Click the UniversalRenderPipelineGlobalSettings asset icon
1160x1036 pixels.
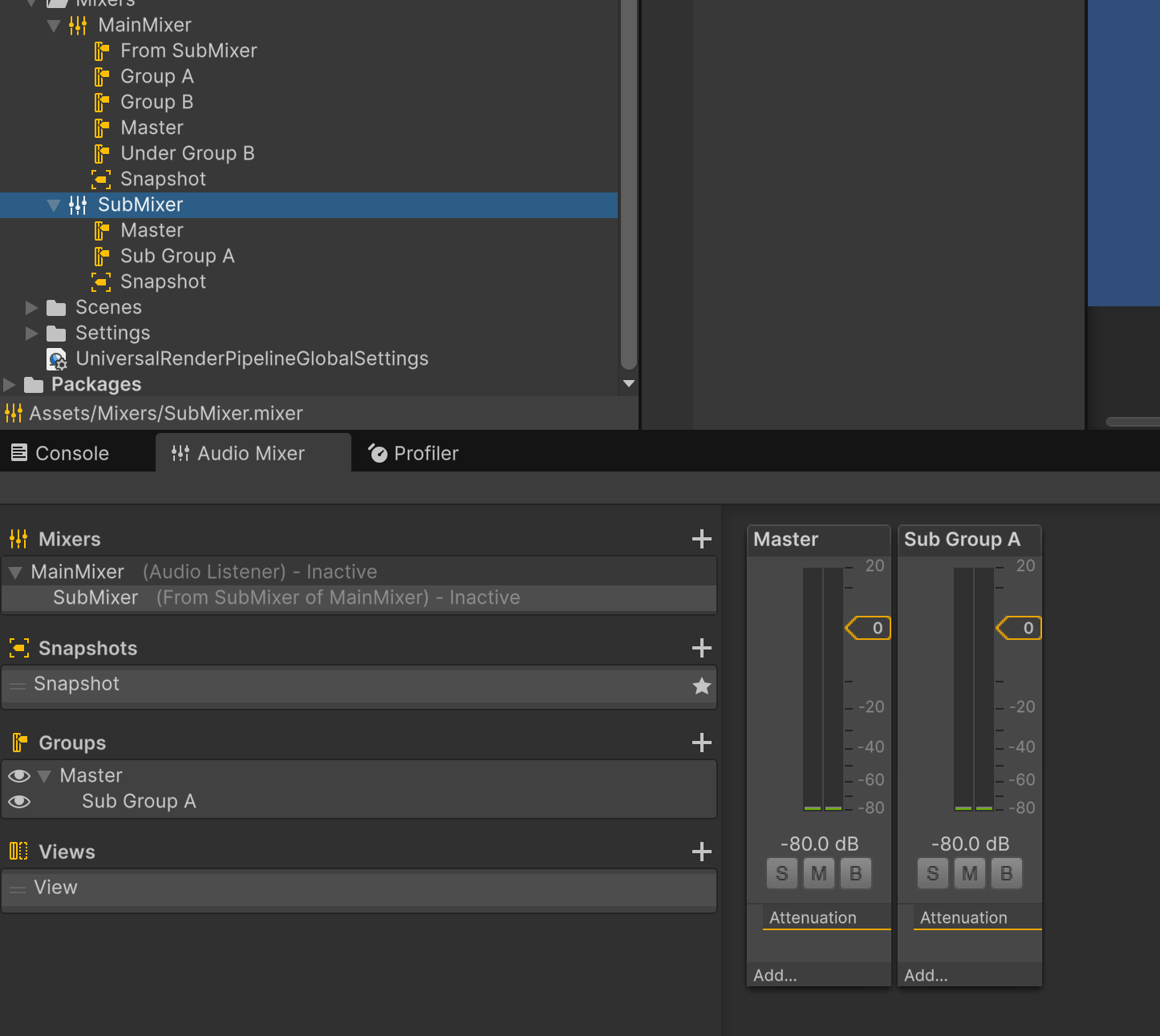pos(56,359)
